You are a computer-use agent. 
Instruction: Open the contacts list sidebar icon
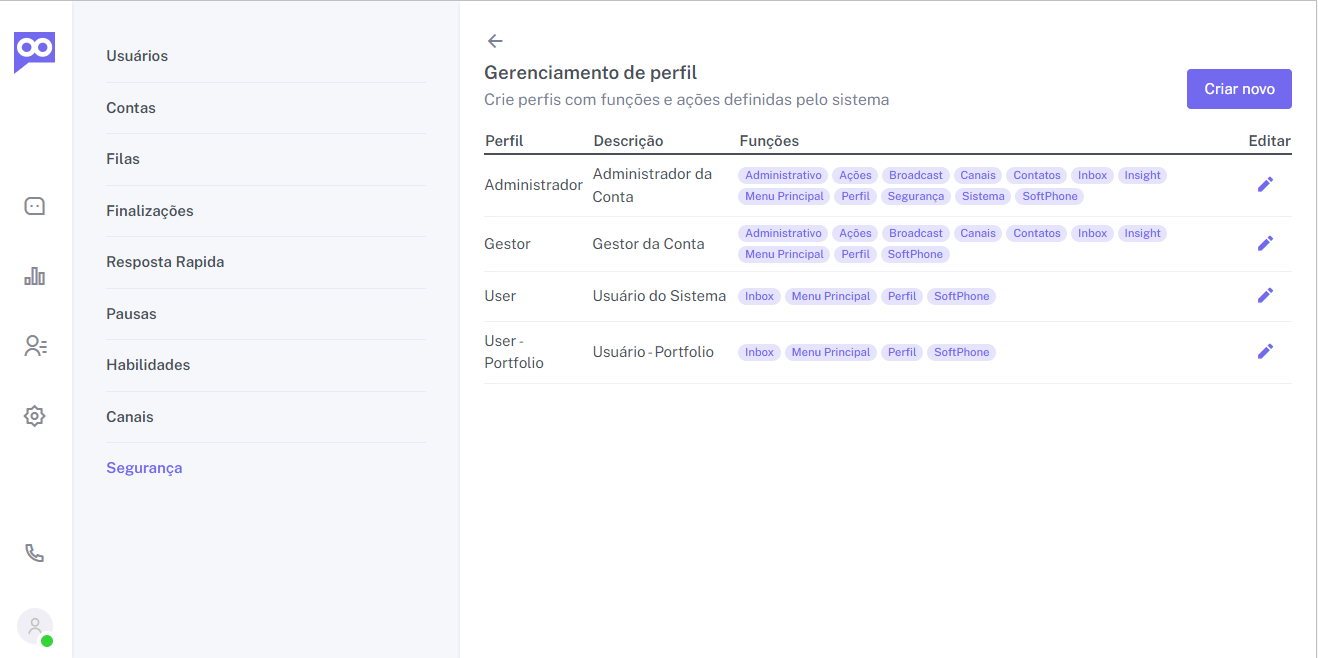click(x=36, y=346)
